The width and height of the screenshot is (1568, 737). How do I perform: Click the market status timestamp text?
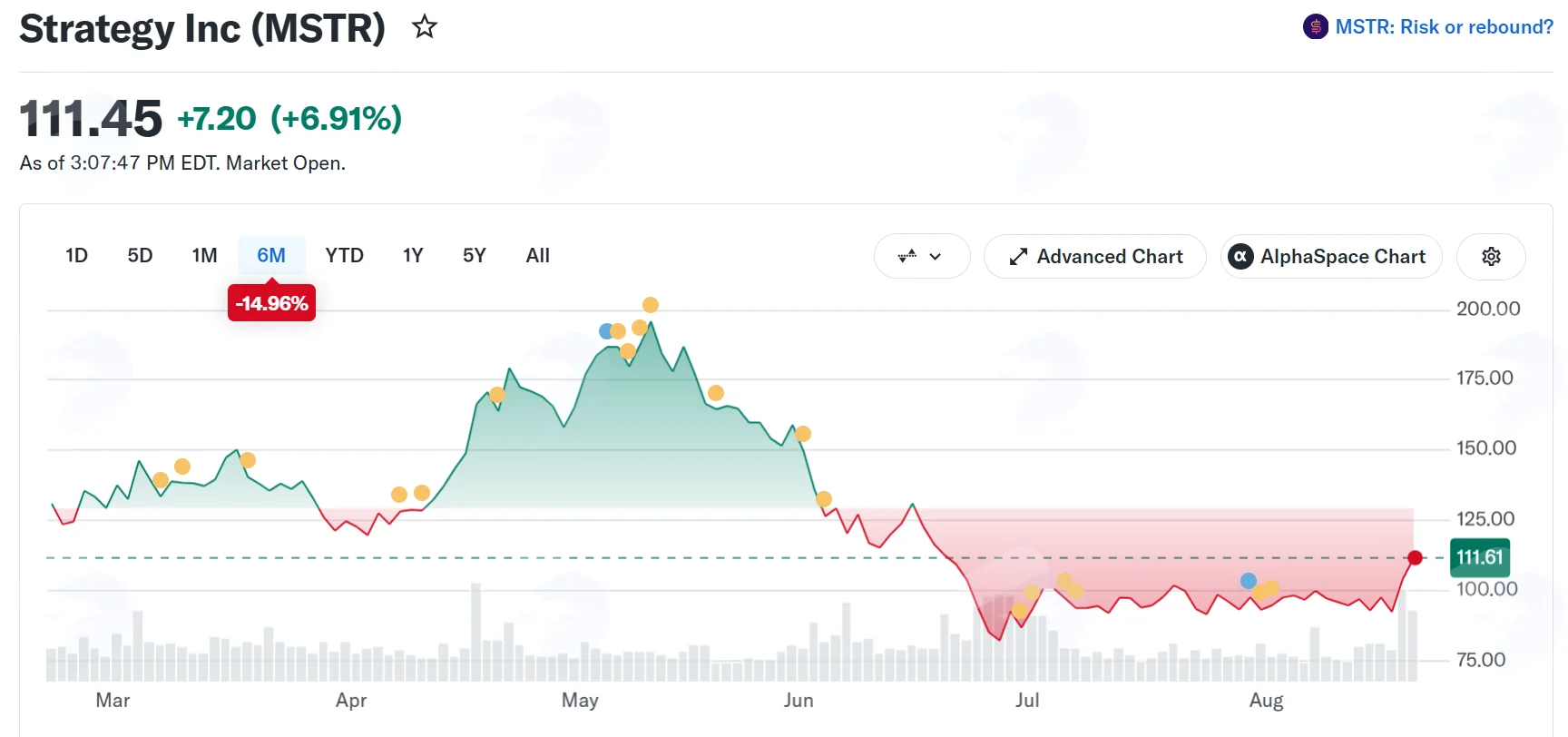[x=182, y=163]
